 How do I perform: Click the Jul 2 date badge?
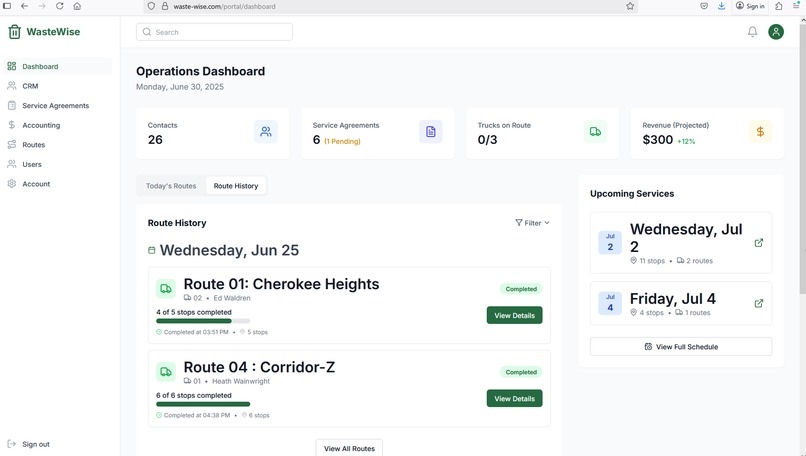[610, 243]
